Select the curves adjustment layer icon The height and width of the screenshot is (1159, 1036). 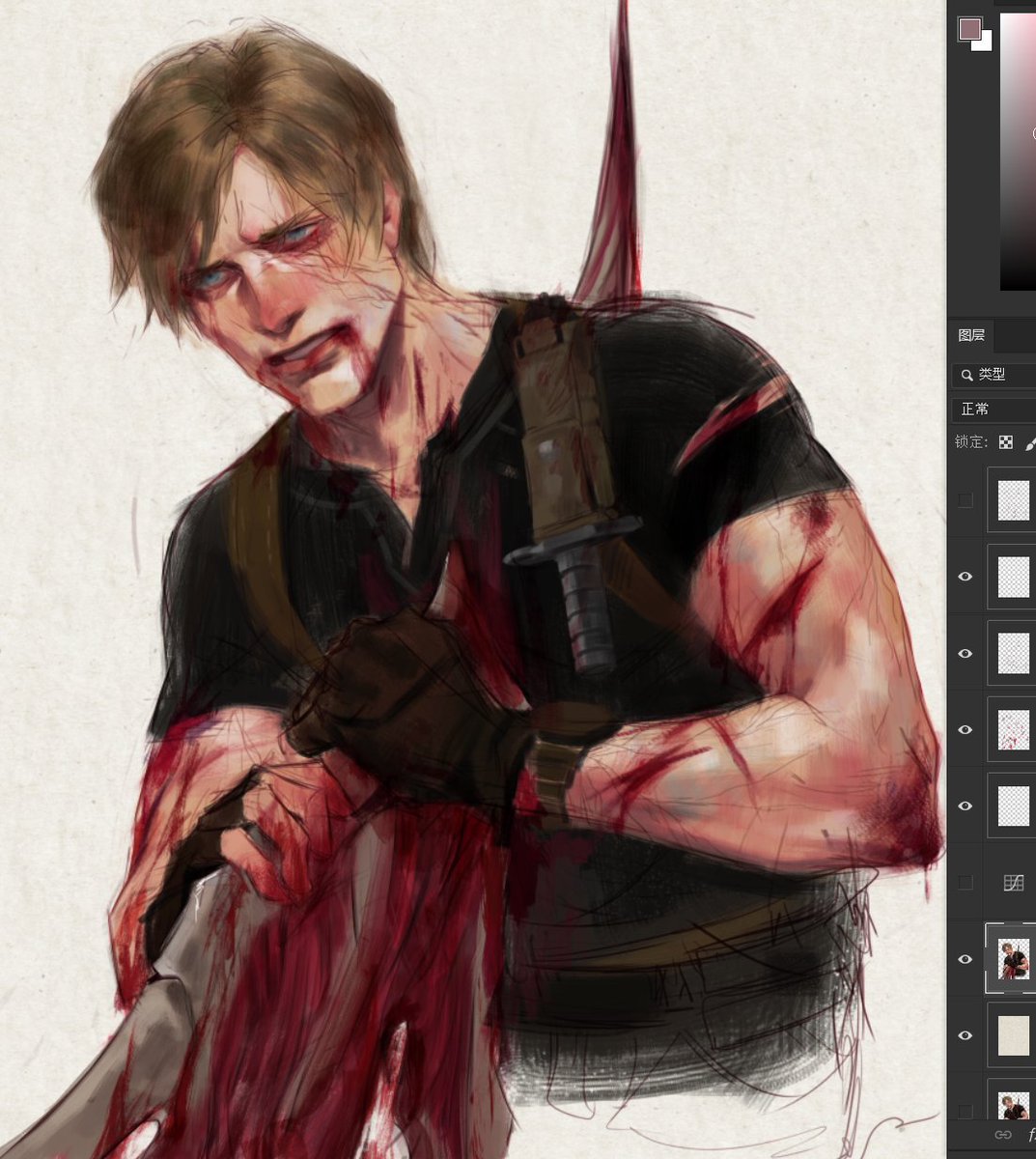(1013, 883)
